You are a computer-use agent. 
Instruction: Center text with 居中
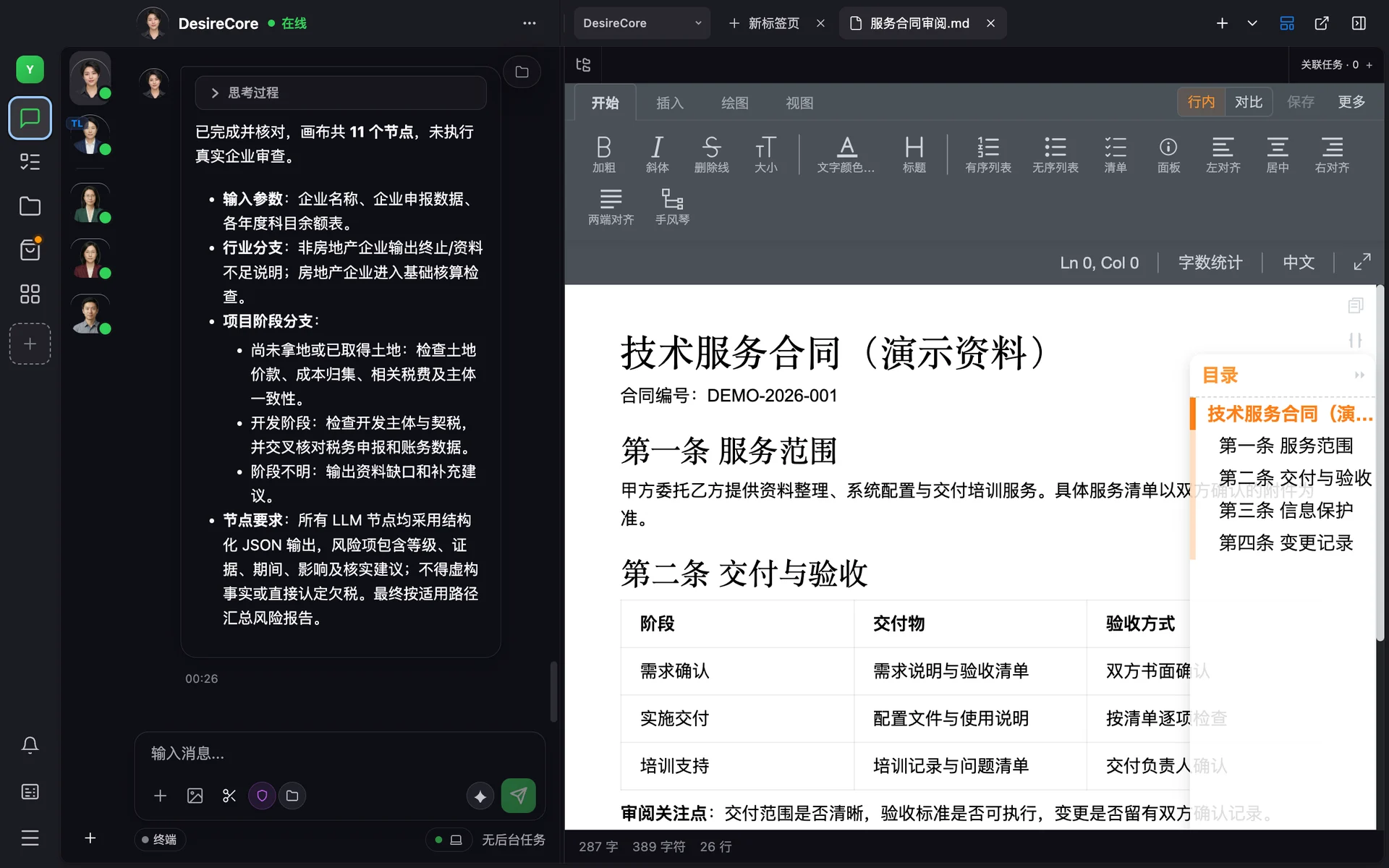tap(1277, 155)
